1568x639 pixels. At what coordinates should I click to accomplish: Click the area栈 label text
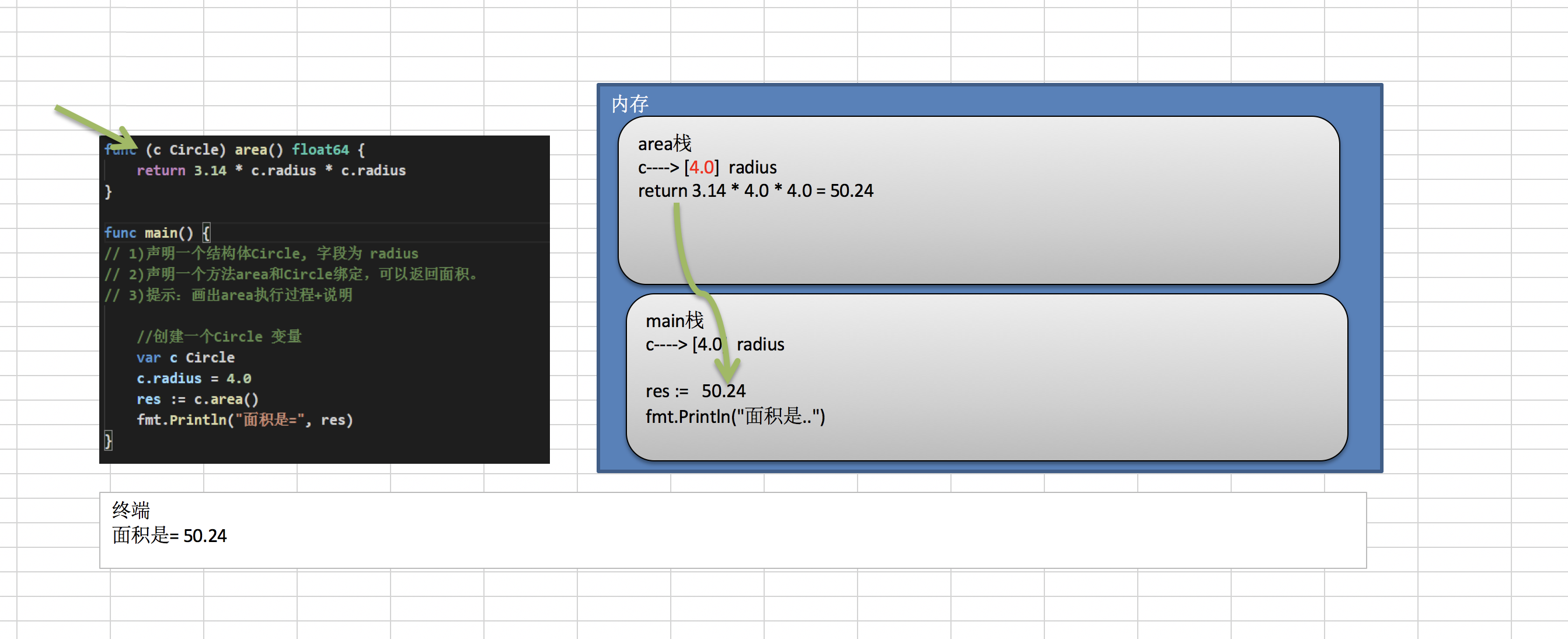click(x=664, y=144)
